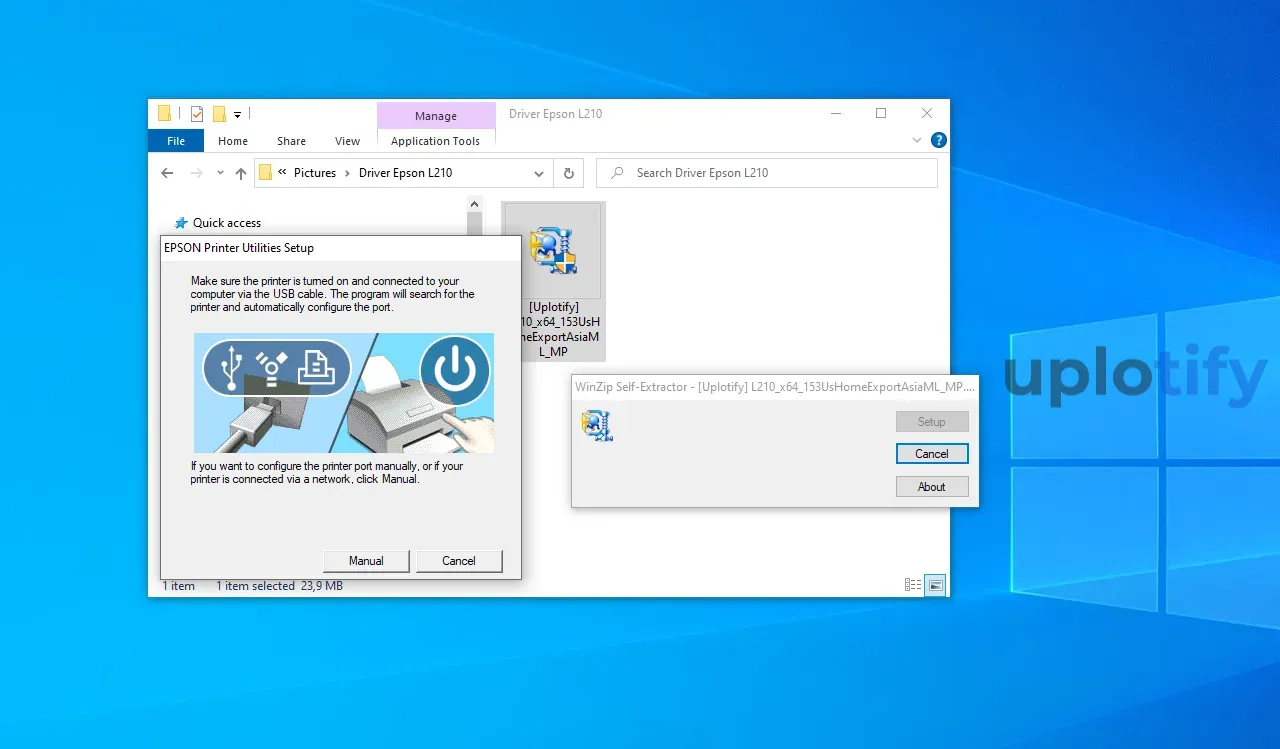Switch to the Home ribbon tab
This screenshot has height=749, width=1280.
point(233,141)
